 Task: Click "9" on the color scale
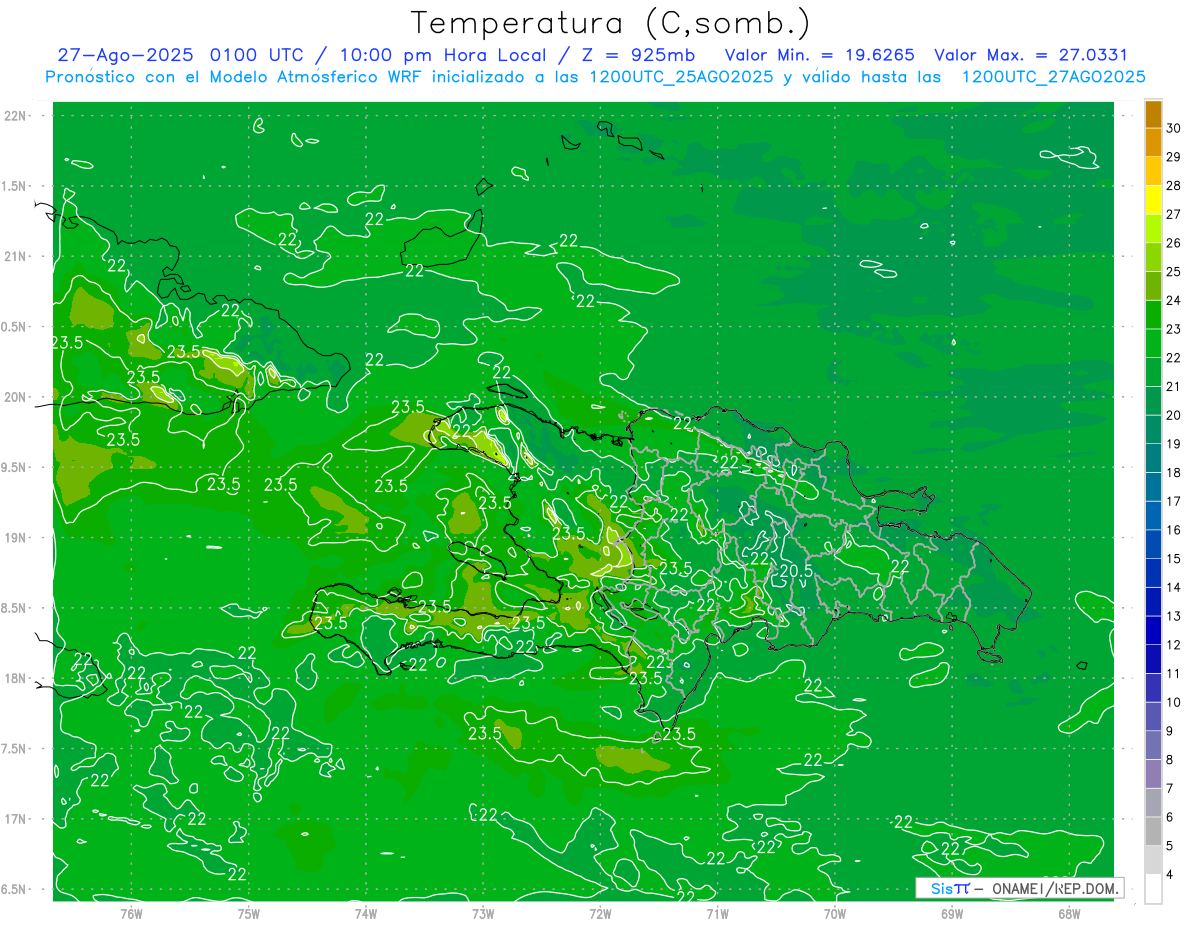[1170, 731]
